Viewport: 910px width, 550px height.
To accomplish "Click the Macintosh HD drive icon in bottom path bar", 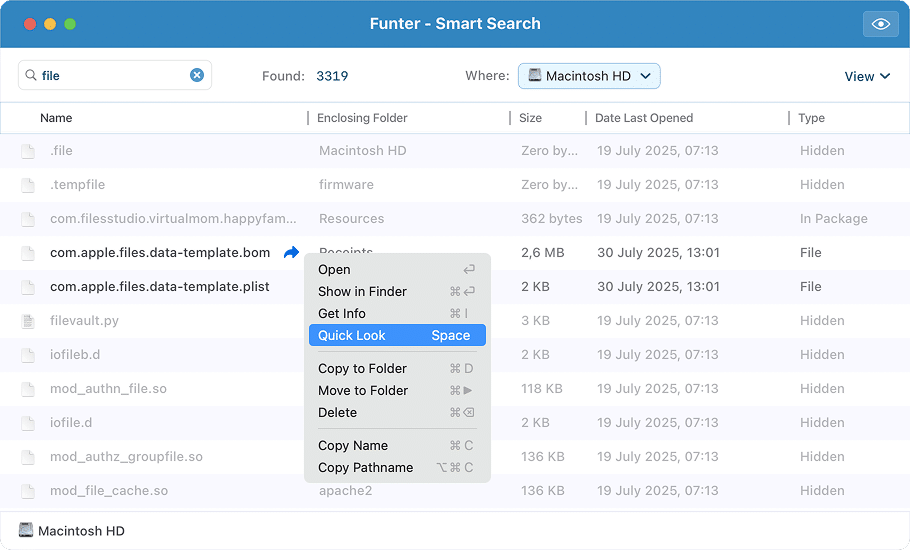I will pyautogui.click(x=26, y=530).
